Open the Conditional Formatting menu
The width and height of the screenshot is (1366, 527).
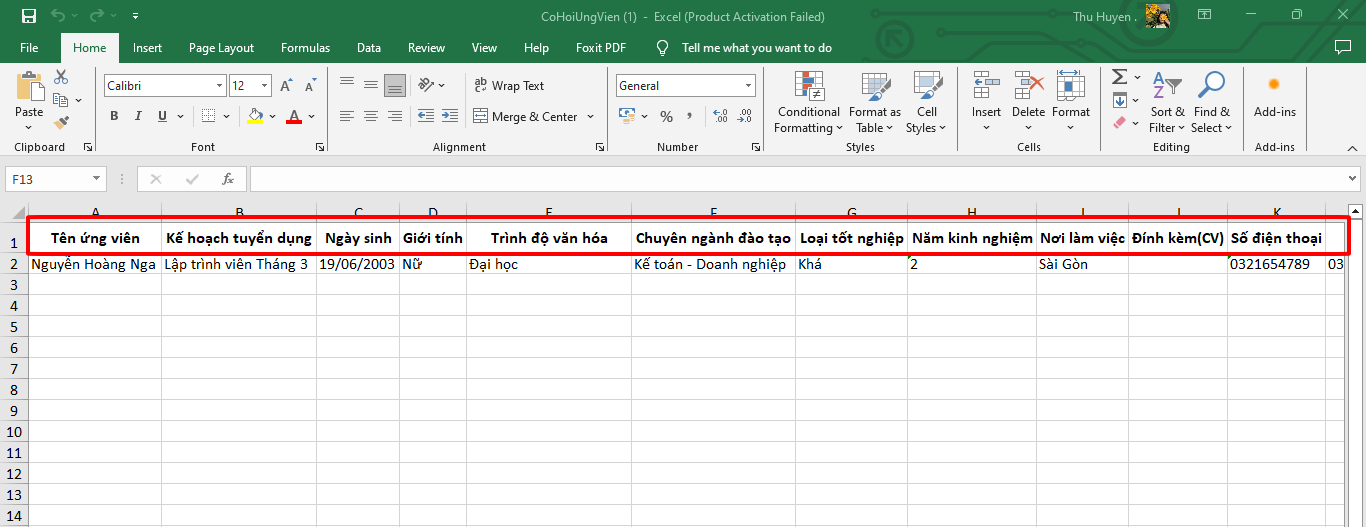808,103
